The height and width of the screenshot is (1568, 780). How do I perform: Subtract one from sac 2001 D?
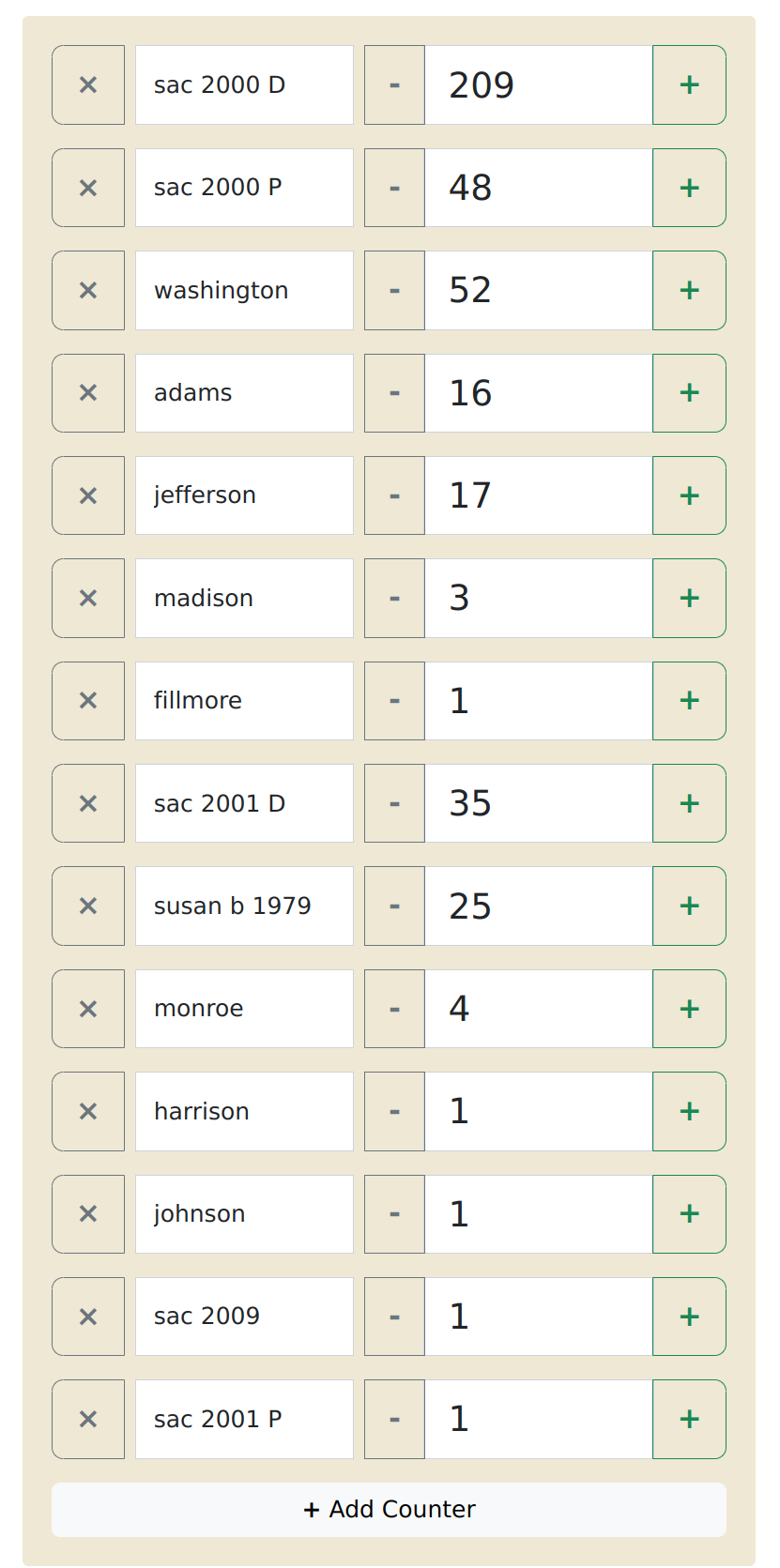pos(394,803)
